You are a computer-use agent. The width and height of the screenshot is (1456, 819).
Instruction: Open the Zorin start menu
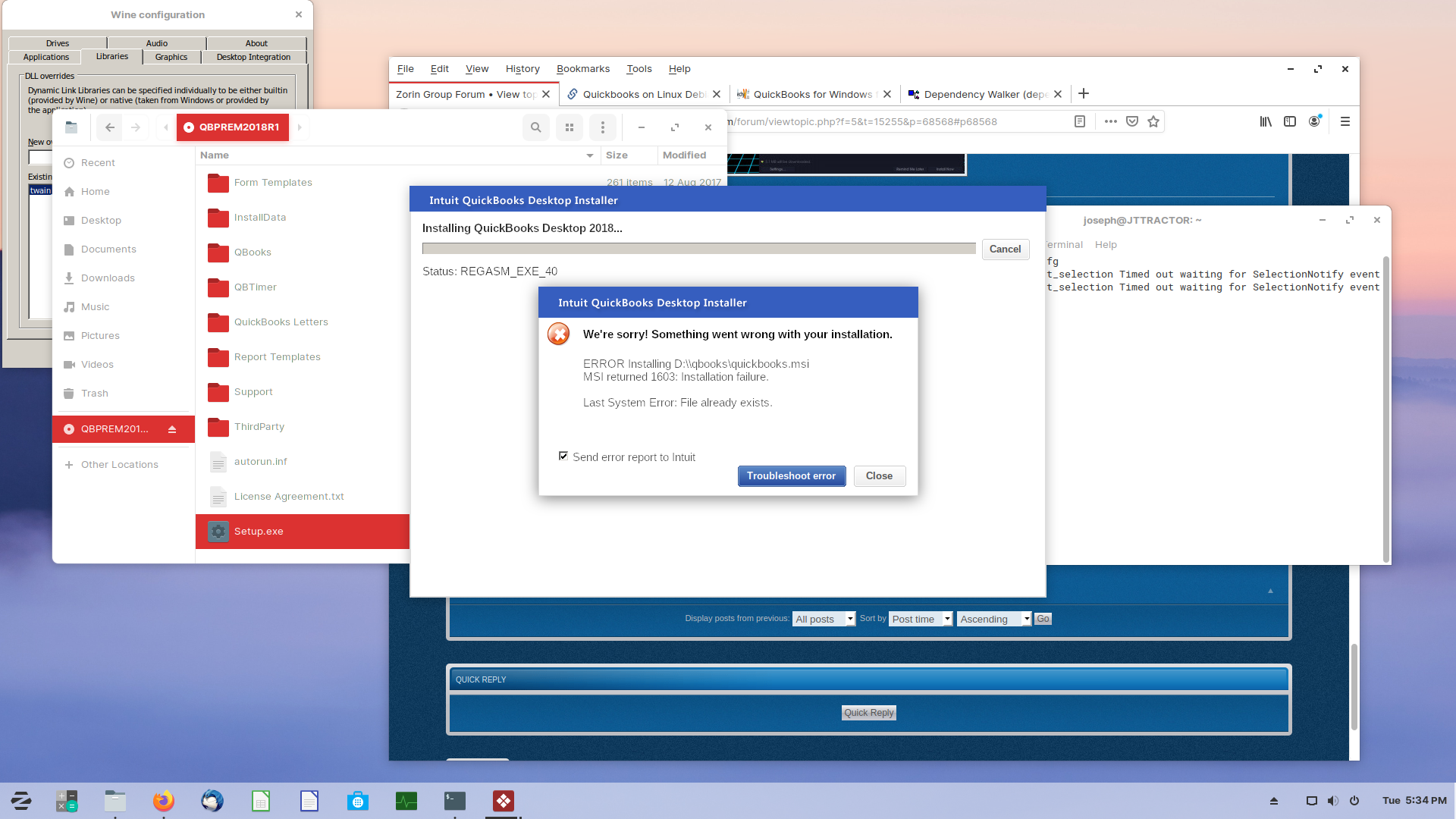click(21, 801)
